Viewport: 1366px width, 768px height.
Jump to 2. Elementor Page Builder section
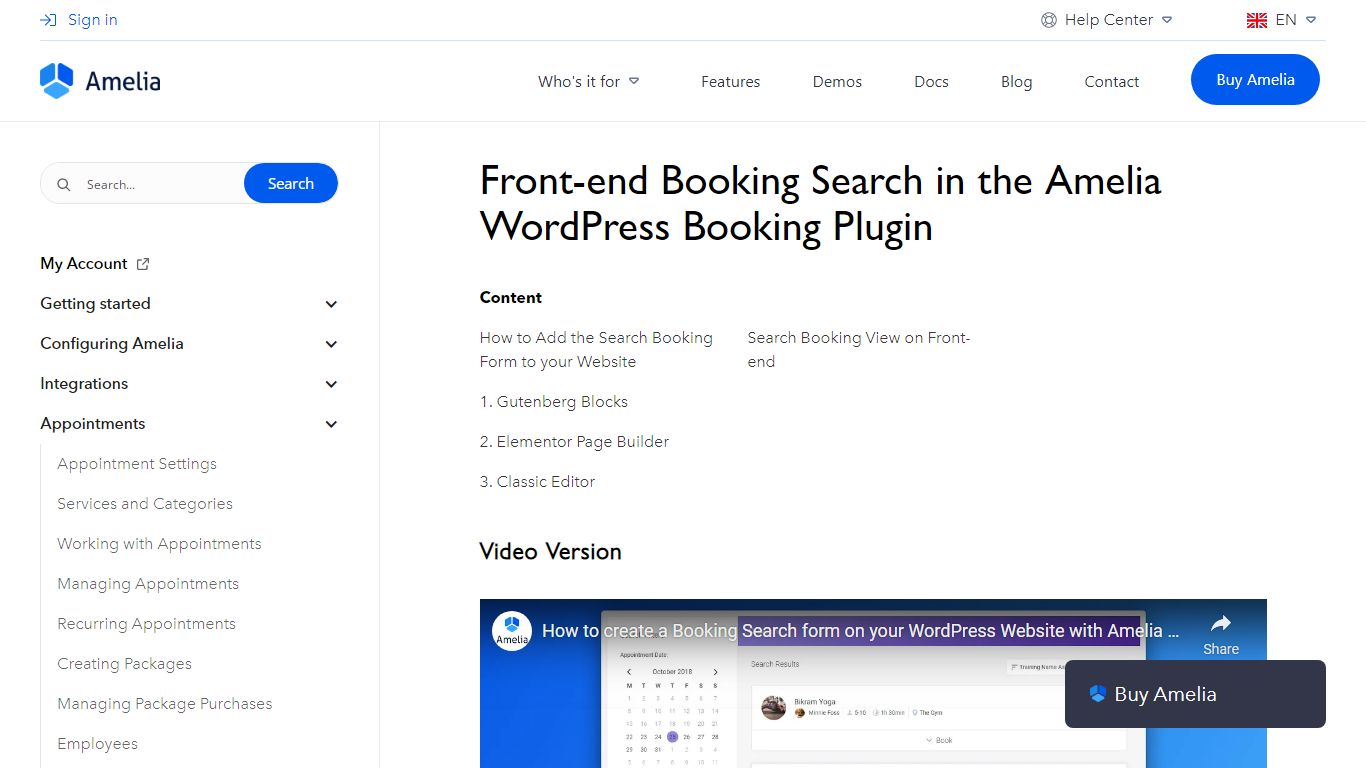click(x=574, y=442)
